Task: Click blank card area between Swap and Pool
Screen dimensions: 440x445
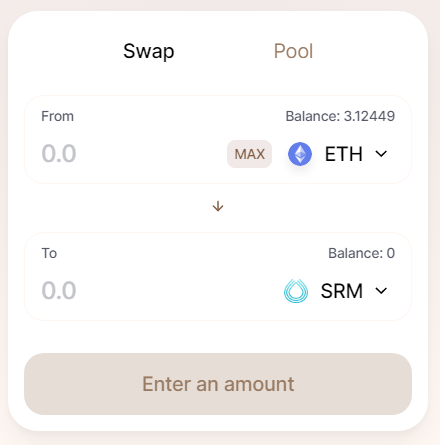Action: pyautogui.click(x=223, y=51)
